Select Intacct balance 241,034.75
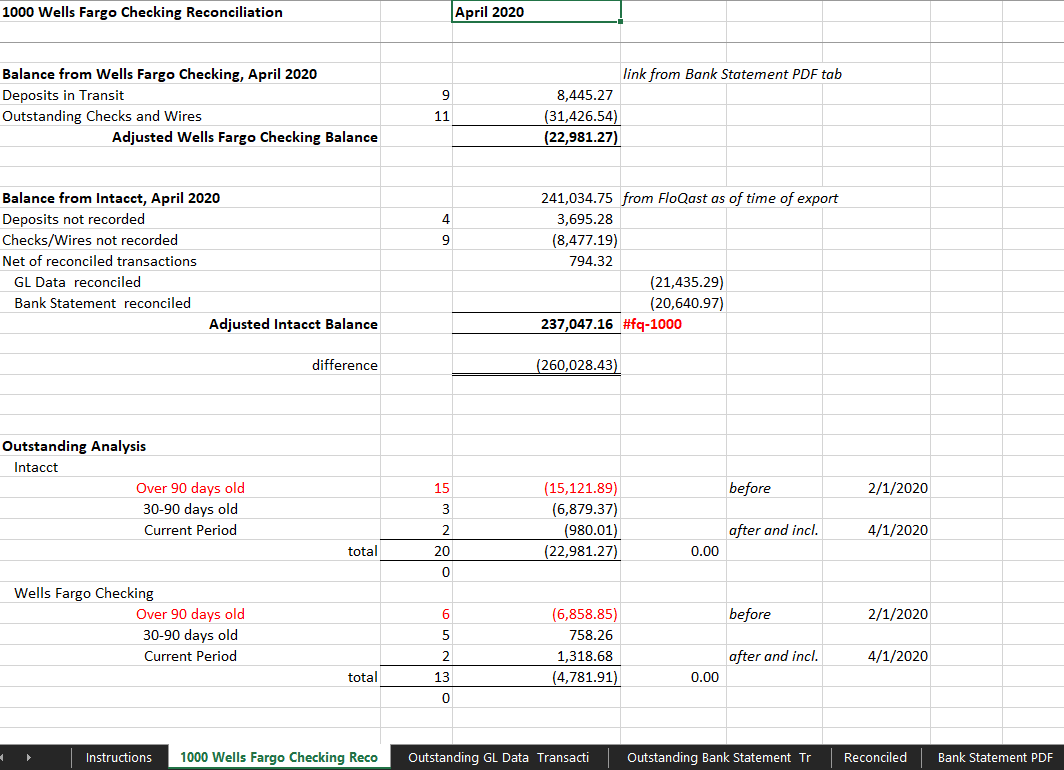 (x=577, y=198)
